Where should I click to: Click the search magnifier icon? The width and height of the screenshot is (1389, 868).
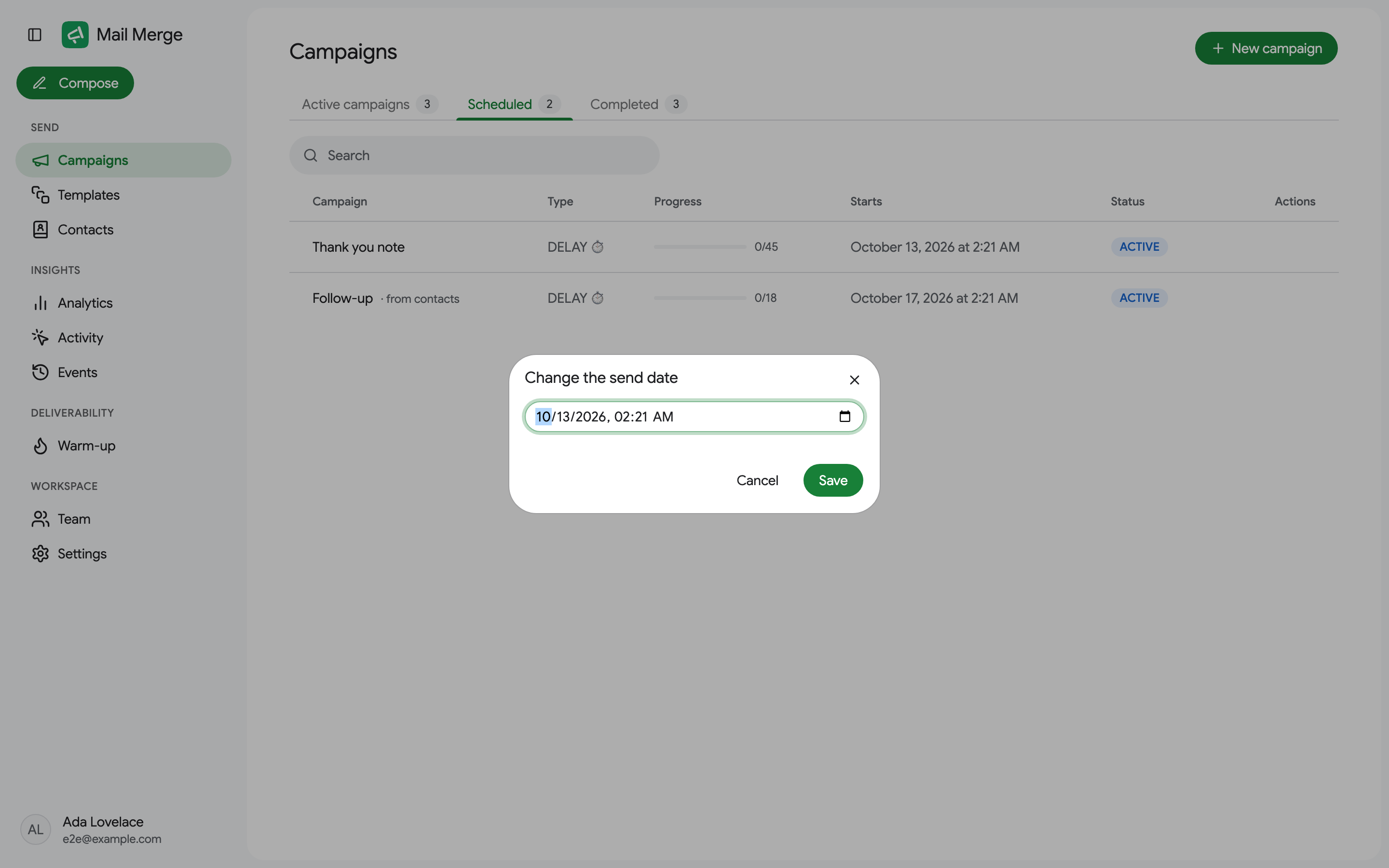311,156
